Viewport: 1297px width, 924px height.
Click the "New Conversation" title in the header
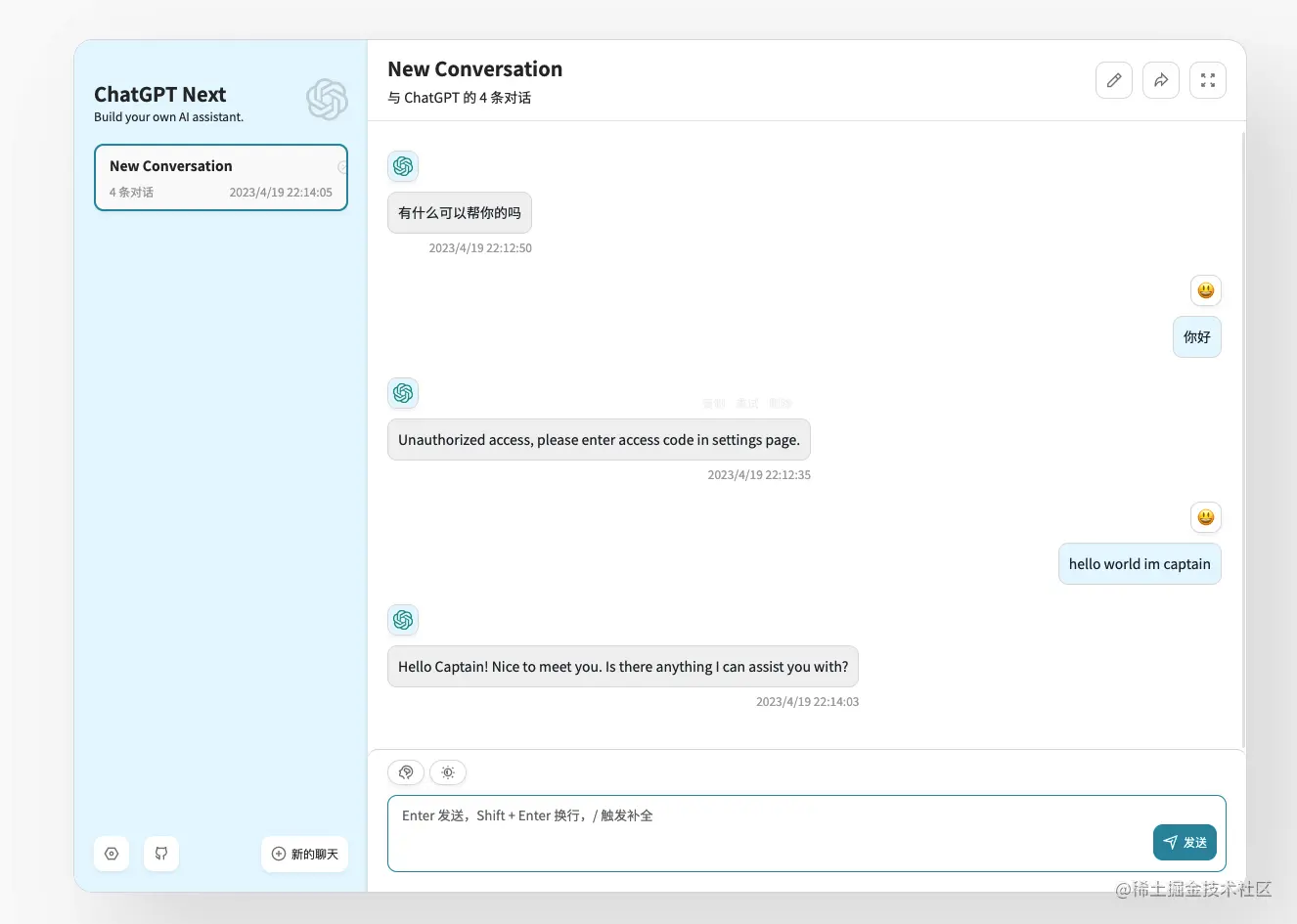pos(474,69)
